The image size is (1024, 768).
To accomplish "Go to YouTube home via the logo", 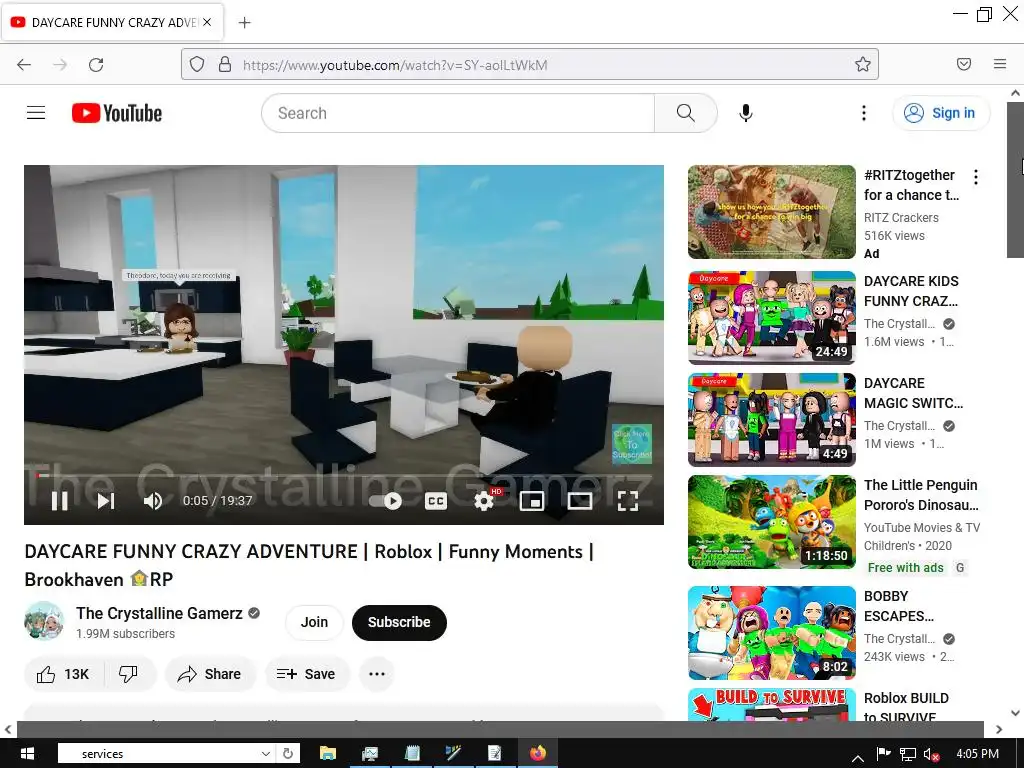I will point(117,113).
